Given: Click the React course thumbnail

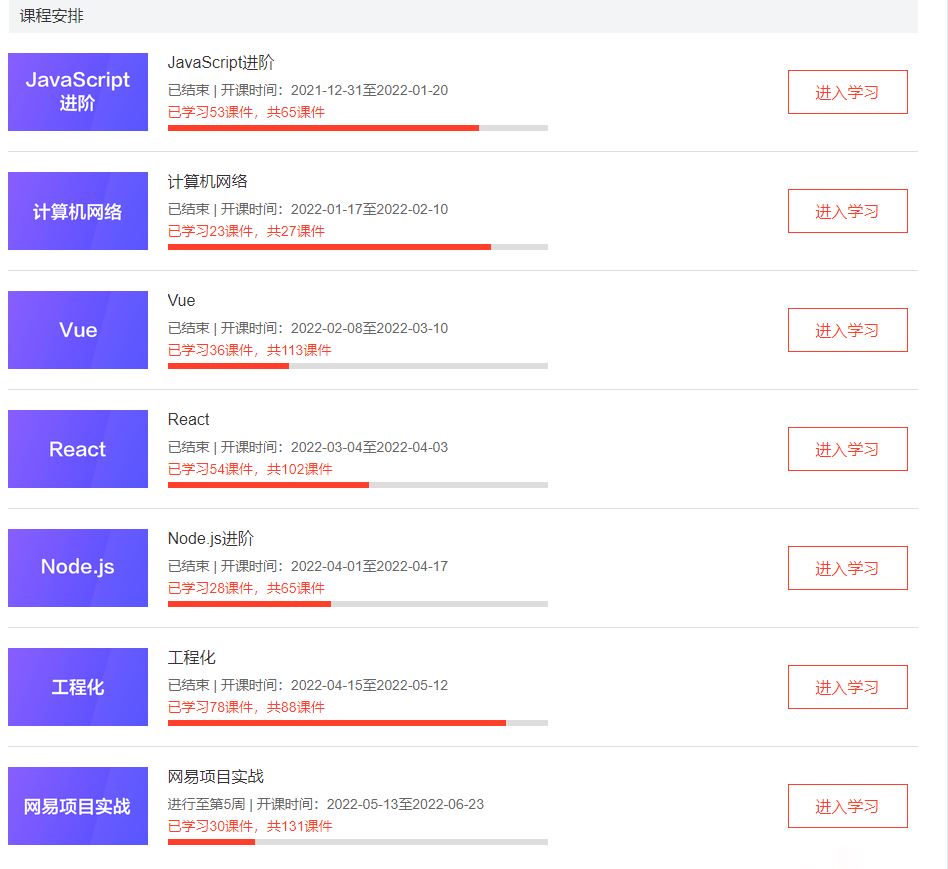Looking at the screenshot, I should (x=78, y=449).
